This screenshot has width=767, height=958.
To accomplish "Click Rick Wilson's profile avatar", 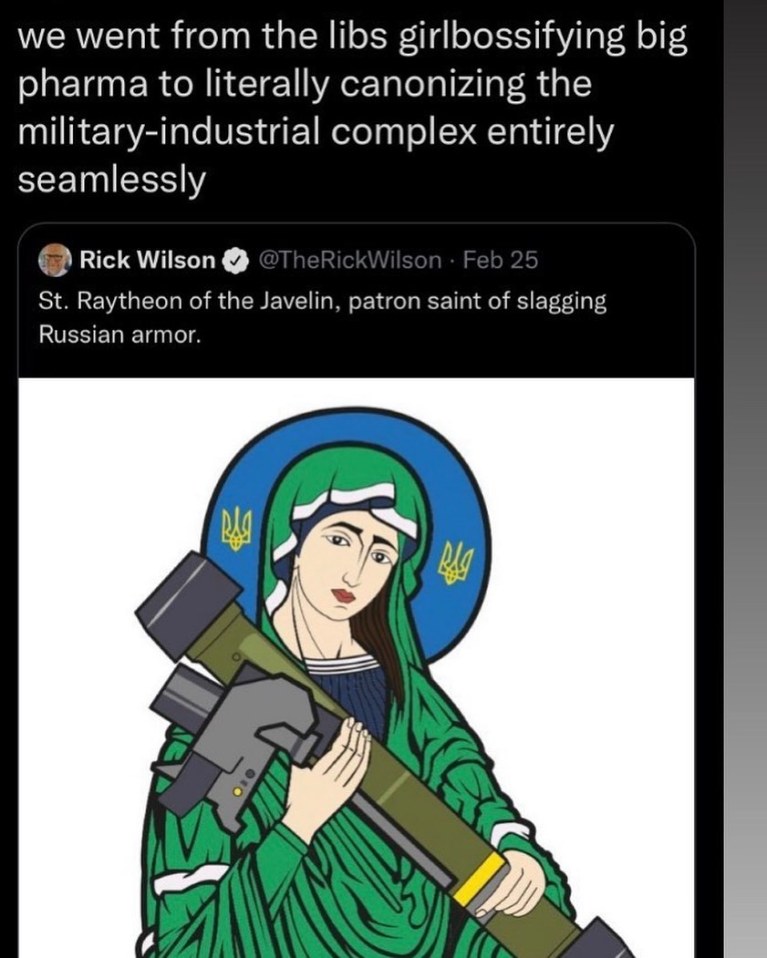I will [55, 261].
